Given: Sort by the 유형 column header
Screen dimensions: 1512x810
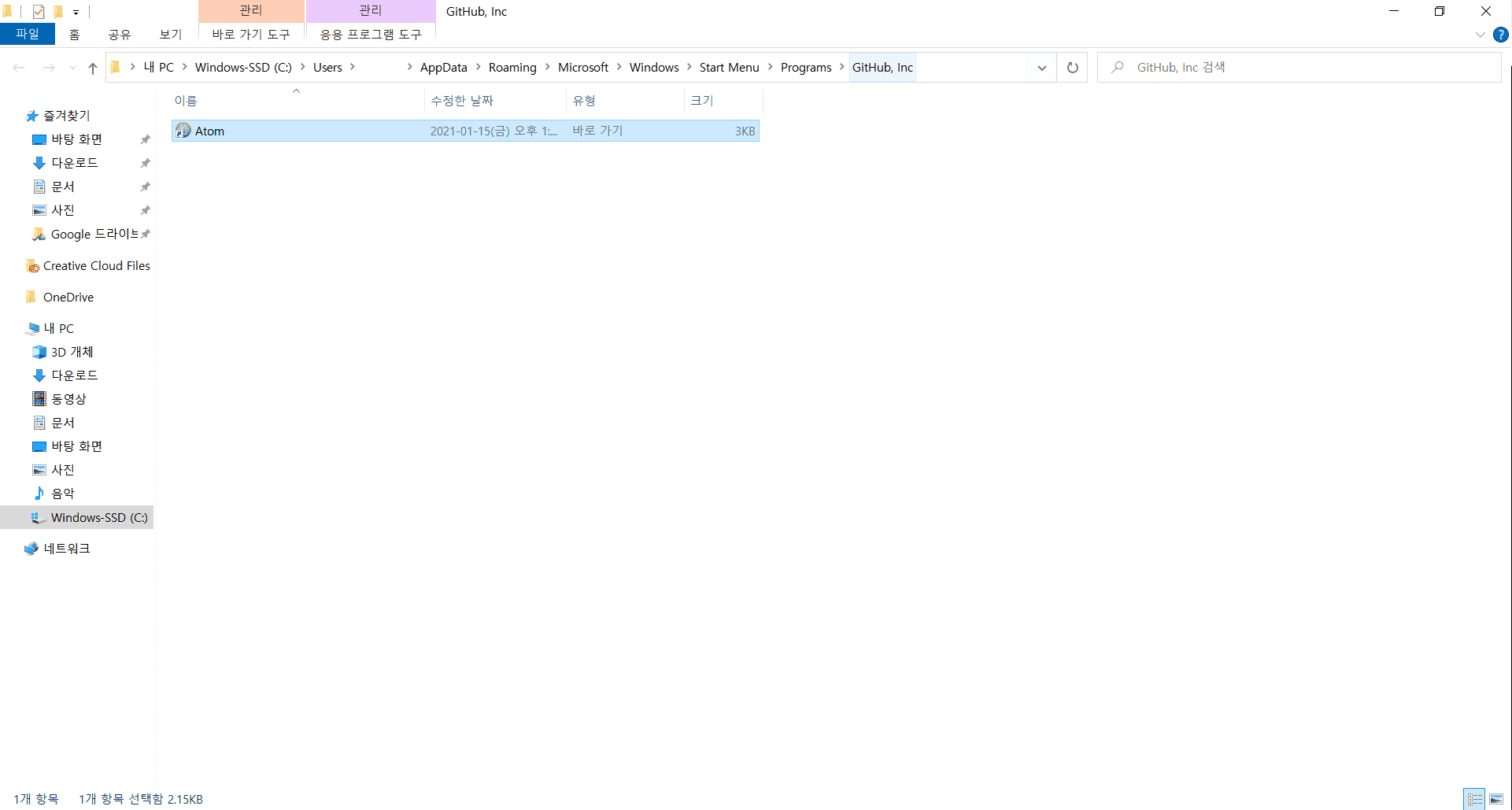Looking at the screenshot, I should [x=626, y=101].
